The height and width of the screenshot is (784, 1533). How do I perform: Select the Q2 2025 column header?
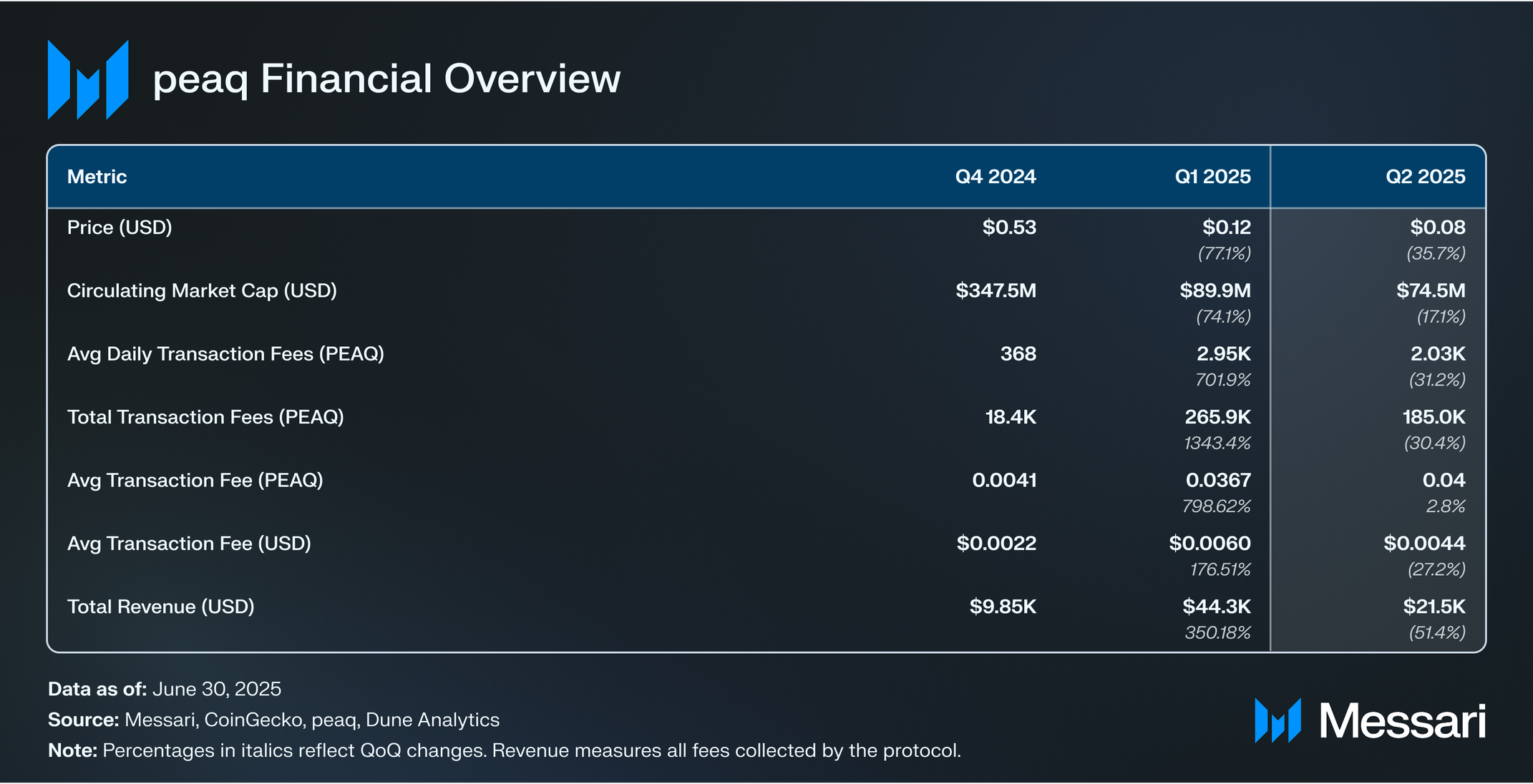click(1425, 177)
